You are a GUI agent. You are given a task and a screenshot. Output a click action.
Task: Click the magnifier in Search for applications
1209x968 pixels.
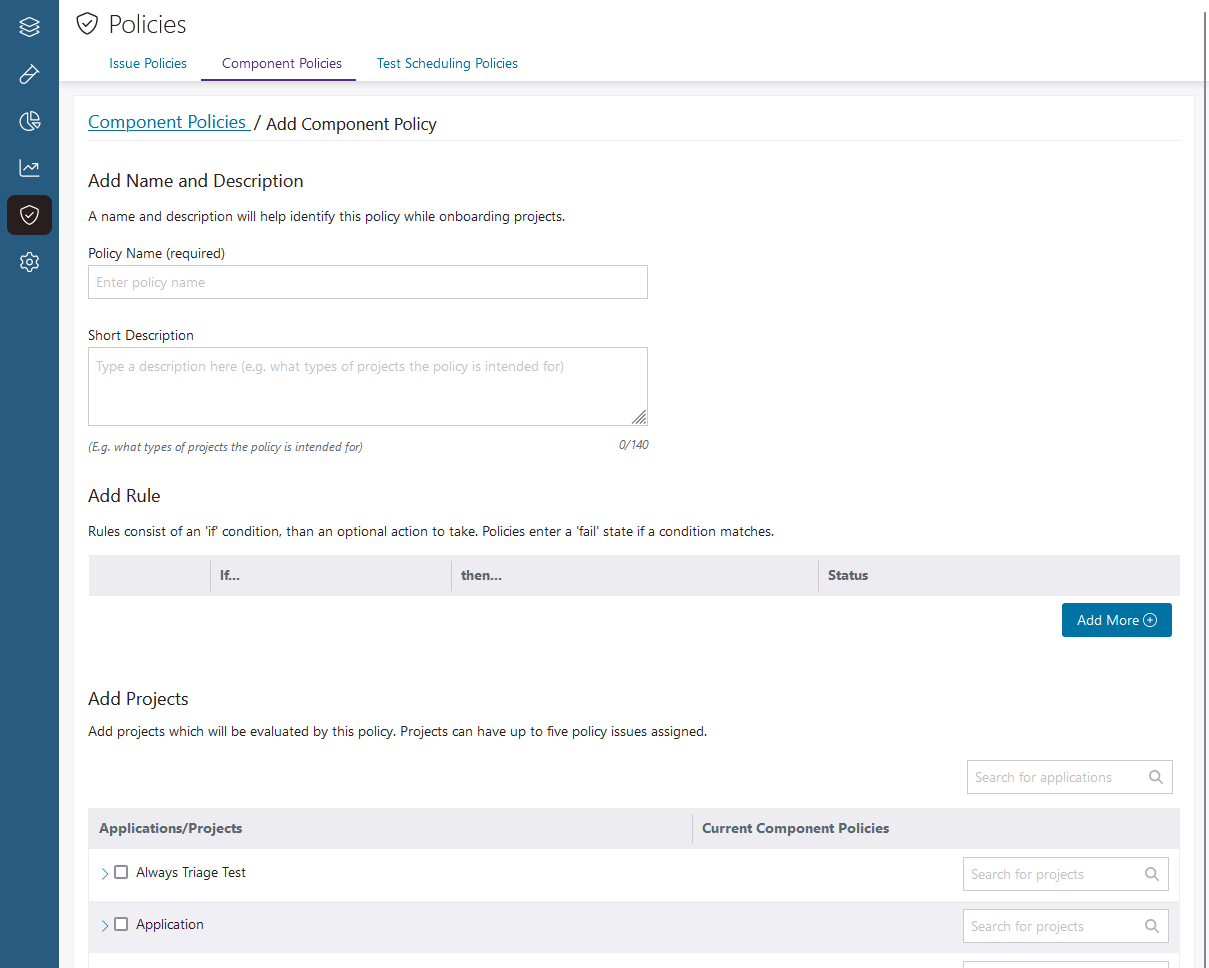coord(1155,777)
